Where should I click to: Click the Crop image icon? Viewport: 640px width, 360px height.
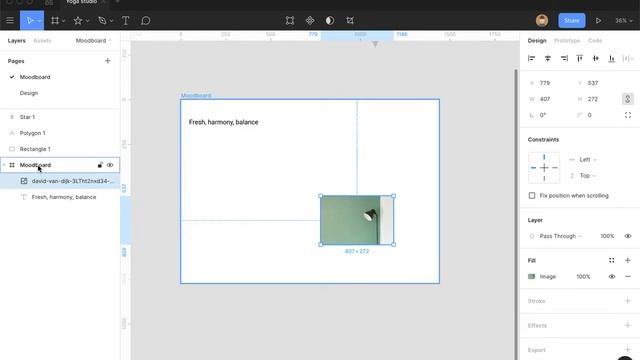point(350,20)
